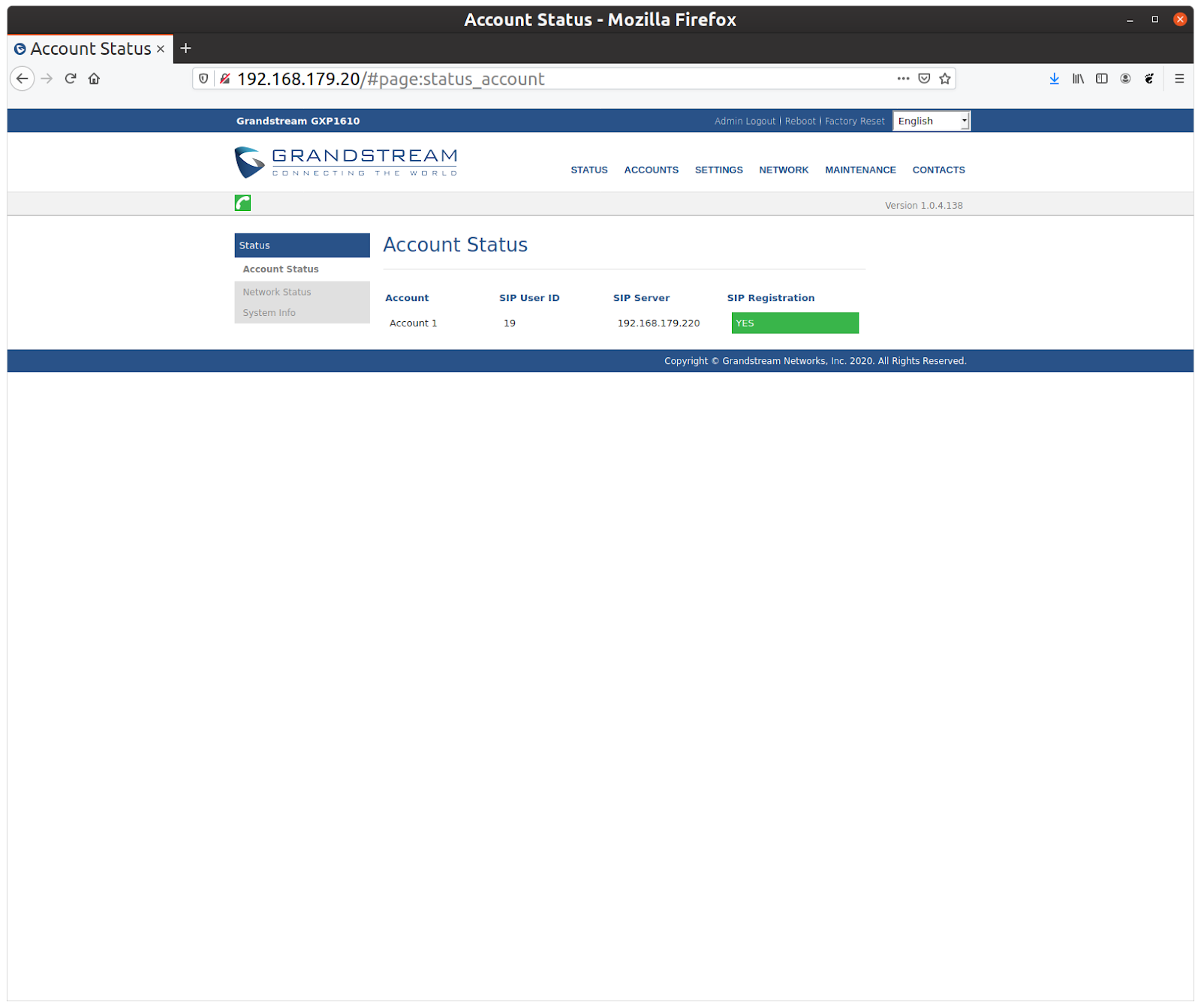Click the green phone status icon
Screen dimensions: 1201x1008
pyautogui.click(x=242, y=203)
